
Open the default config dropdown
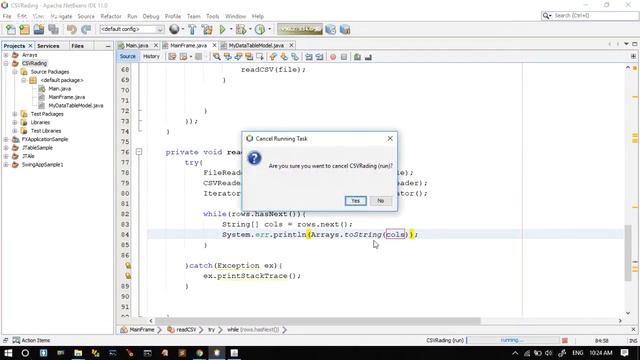pyautogui.click(x=132, y=29)
